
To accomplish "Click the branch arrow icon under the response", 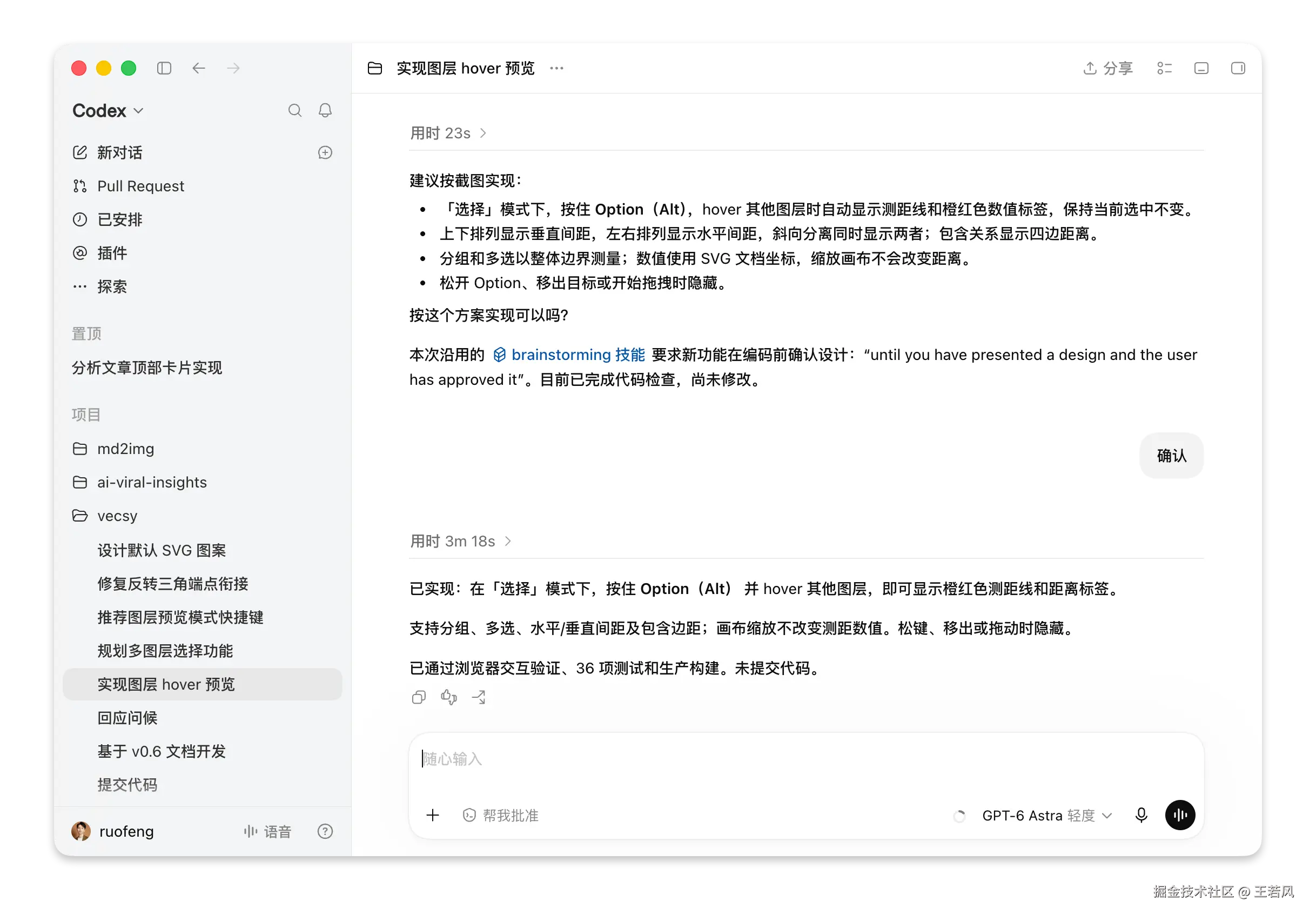I will click(x=479, y=697).
